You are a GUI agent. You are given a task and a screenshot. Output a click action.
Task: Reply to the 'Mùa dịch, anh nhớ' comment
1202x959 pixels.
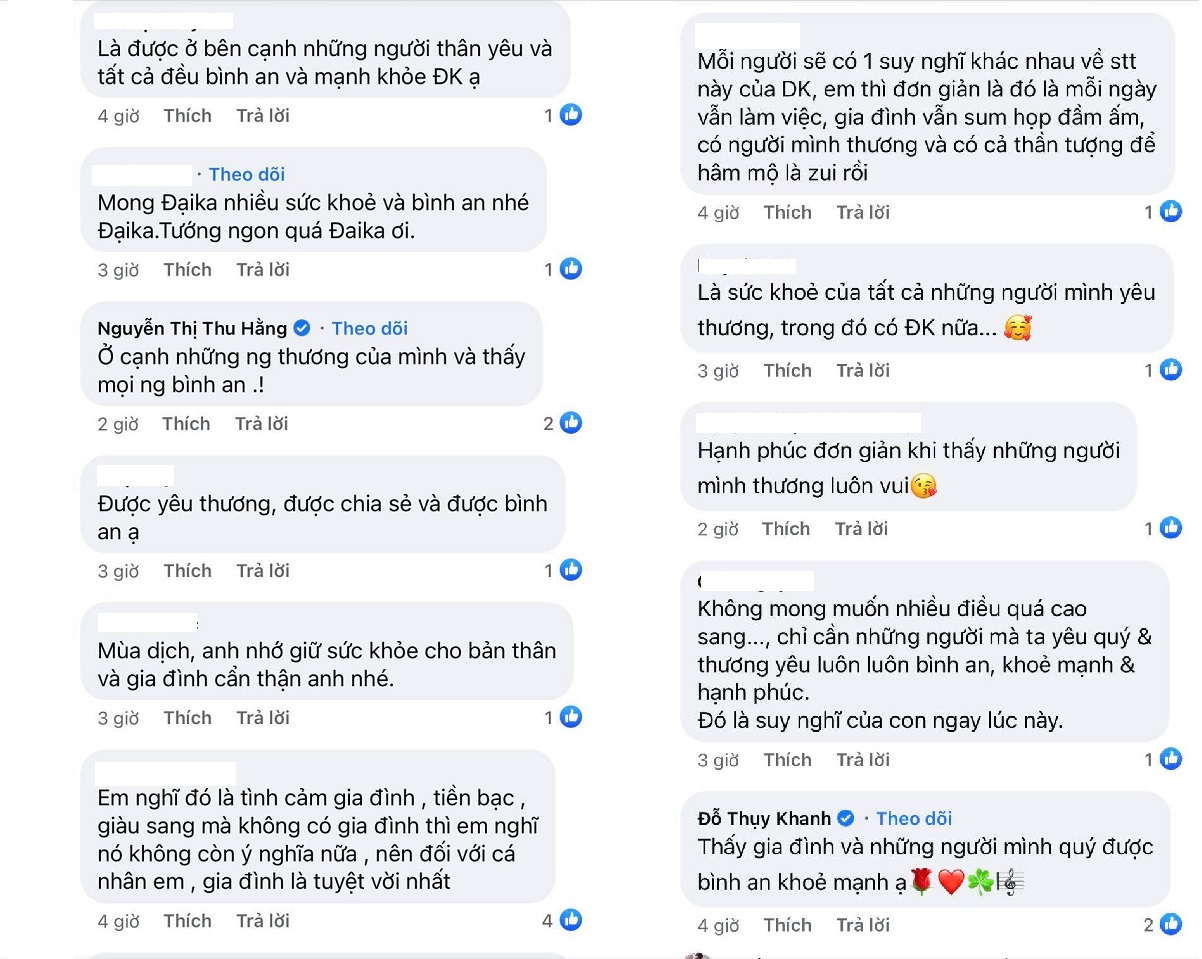point(263,718)
